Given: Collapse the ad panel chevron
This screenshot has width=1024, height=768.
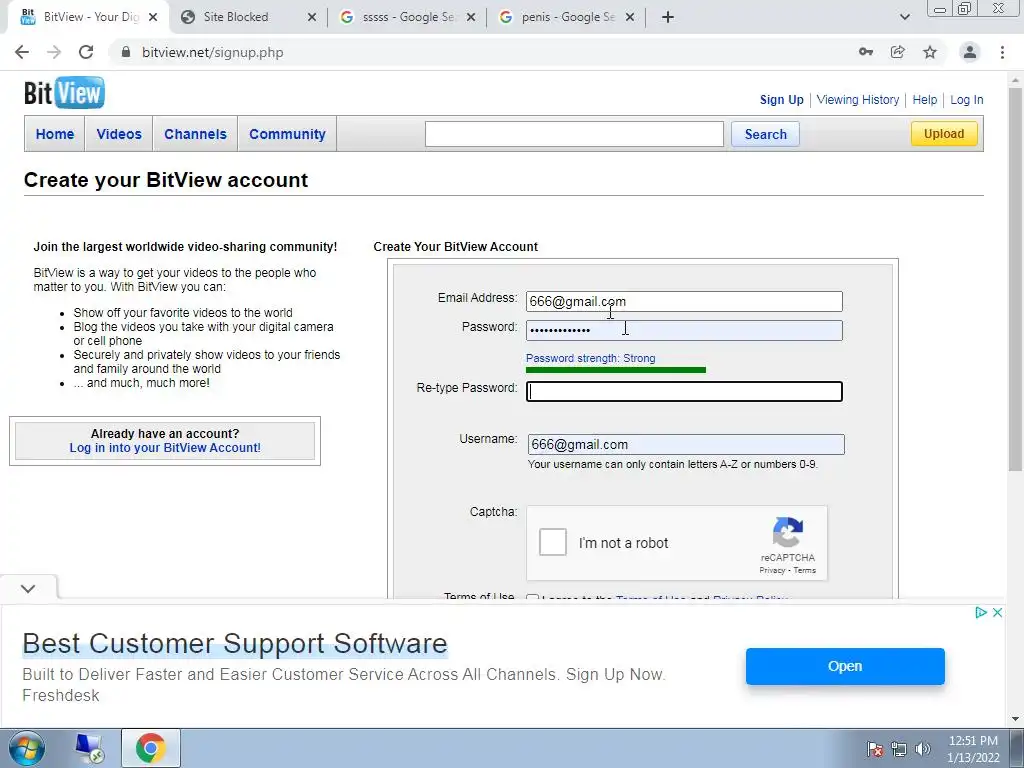Looking at the screenshot, I should coord(28,588).
